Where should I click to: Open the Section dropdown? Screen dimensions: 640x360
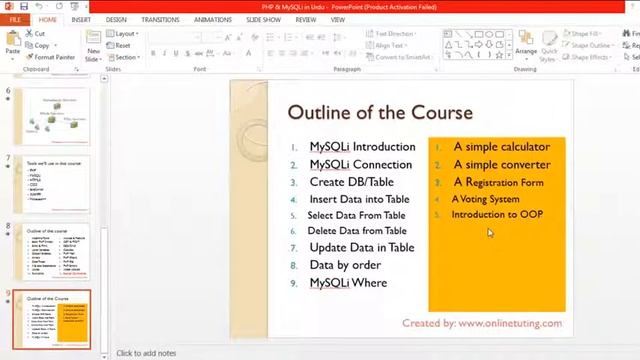click(124, 57)
